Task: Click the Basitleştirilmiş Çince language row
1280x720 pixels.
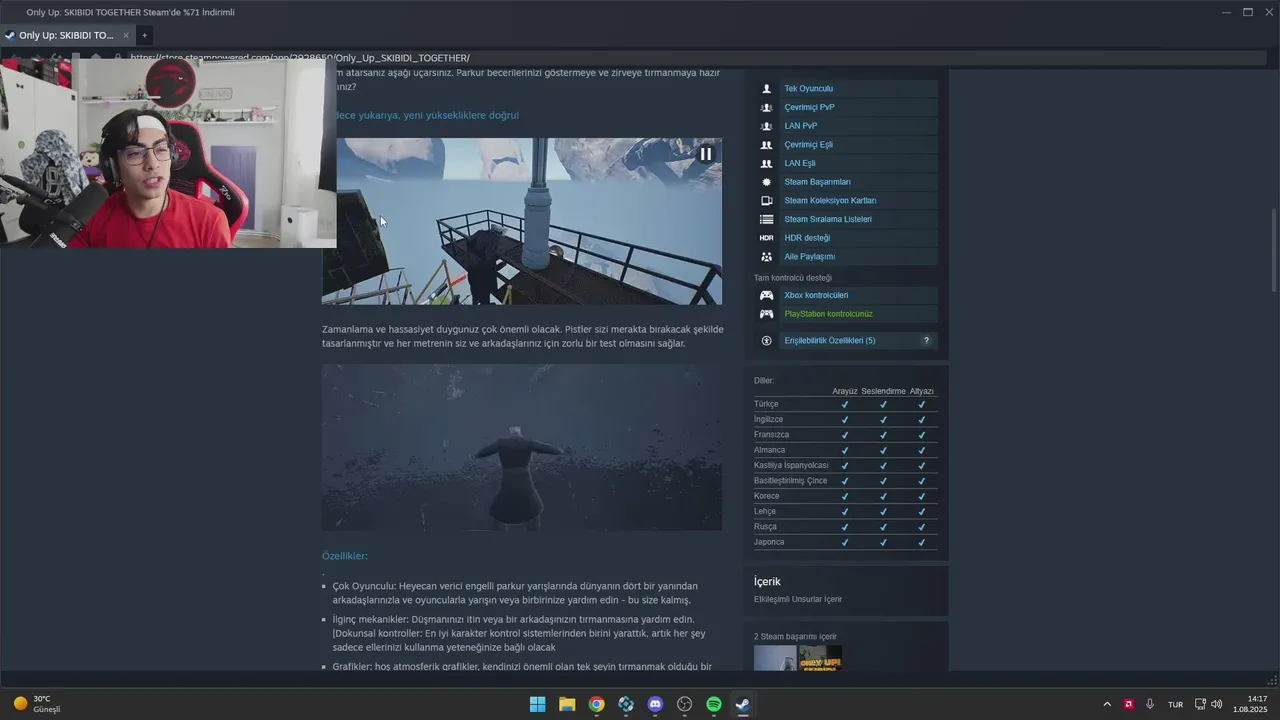Action: (x=845, y=481)
